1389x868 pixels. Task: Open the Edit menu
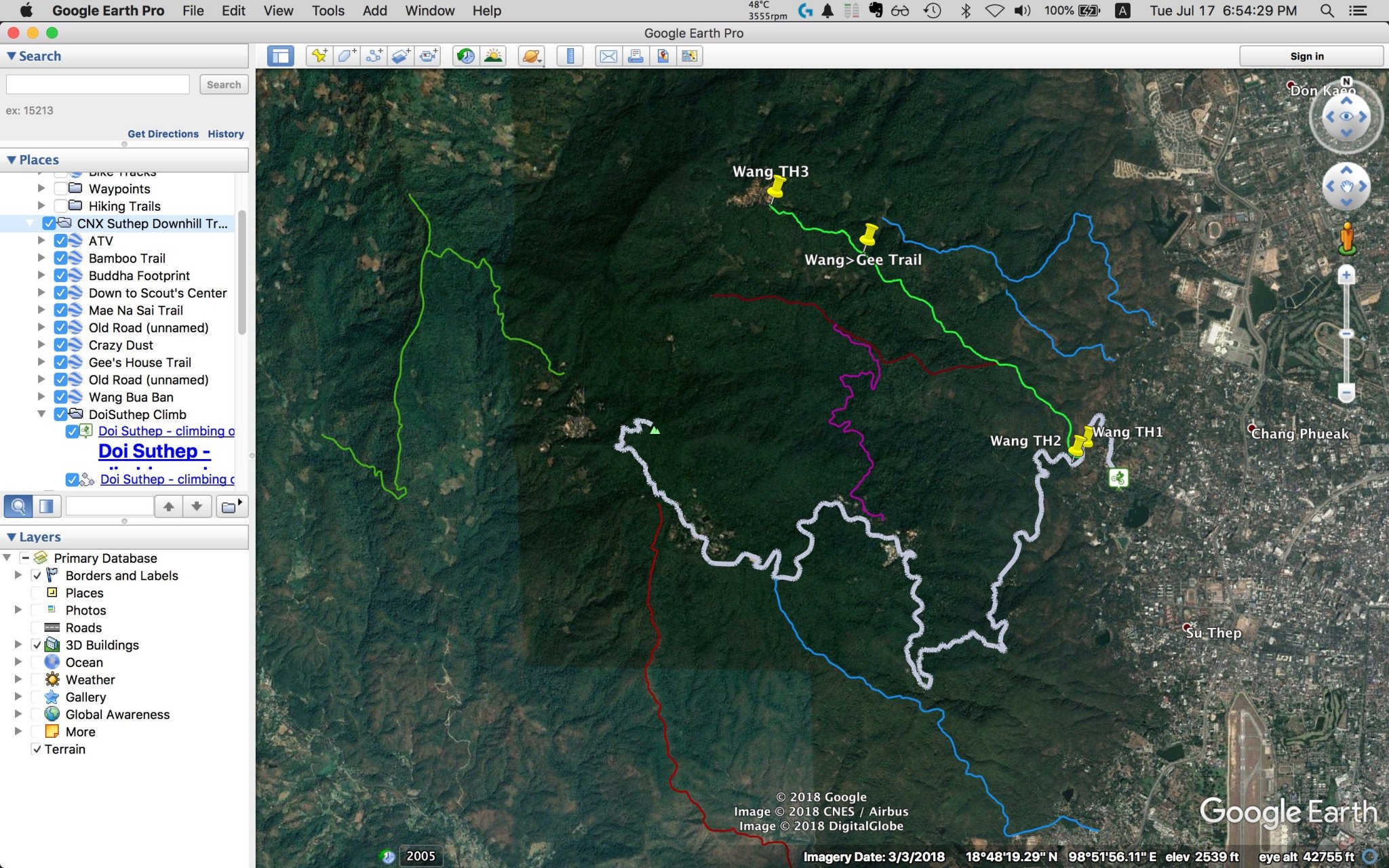233,11
